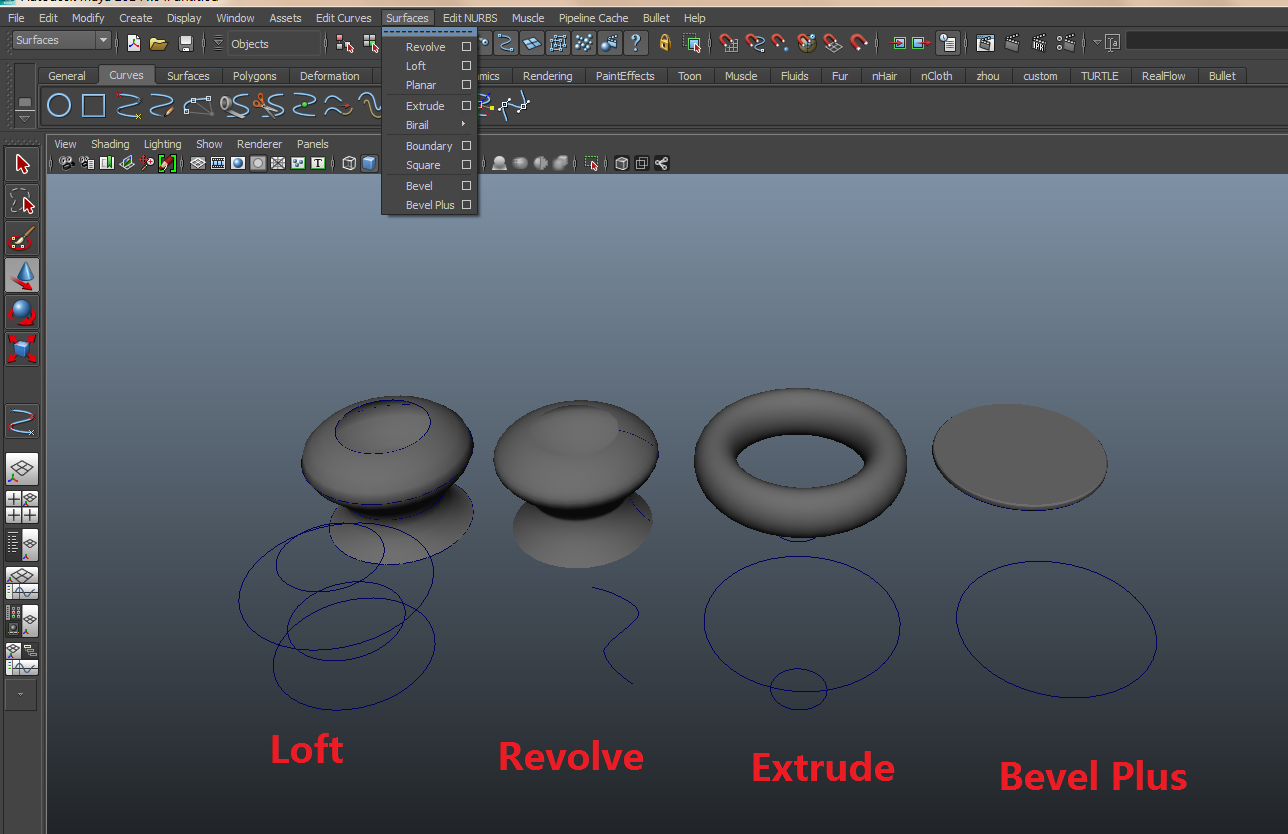Image resolution: width=1288 pixels, height=834 pixels.
Task: Enable Snap to Curves magnet icon
Action: click(x=755, y=43)
